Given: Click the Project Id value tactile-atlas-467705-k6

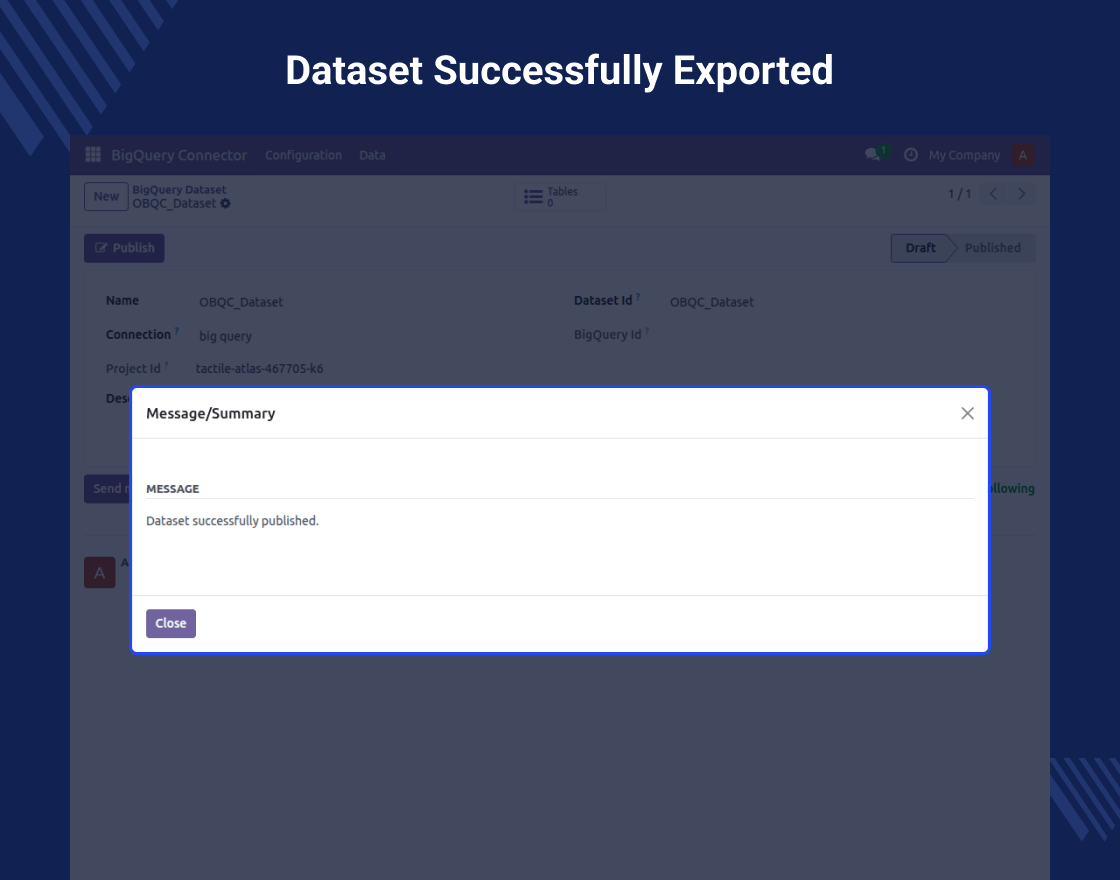Looking at the screenshot, I should pos(259,369).
